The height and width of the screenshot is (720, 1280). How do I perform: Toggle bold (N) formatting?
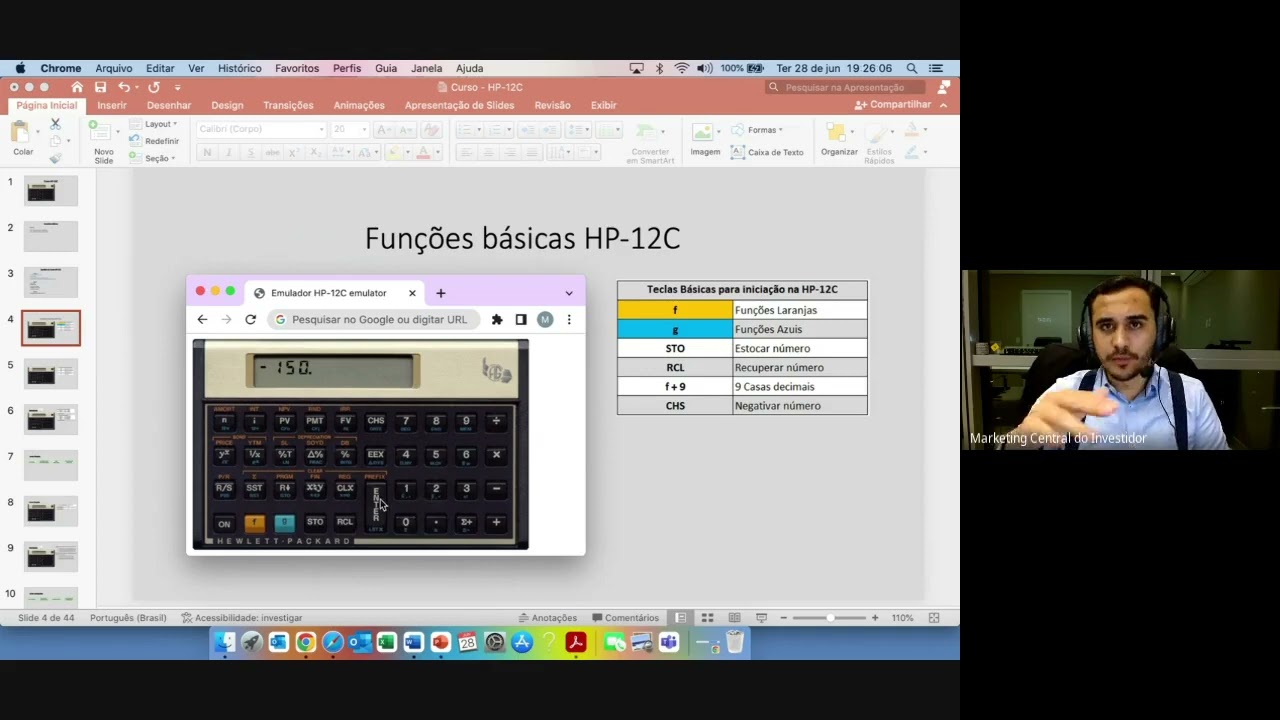point(207,153)
